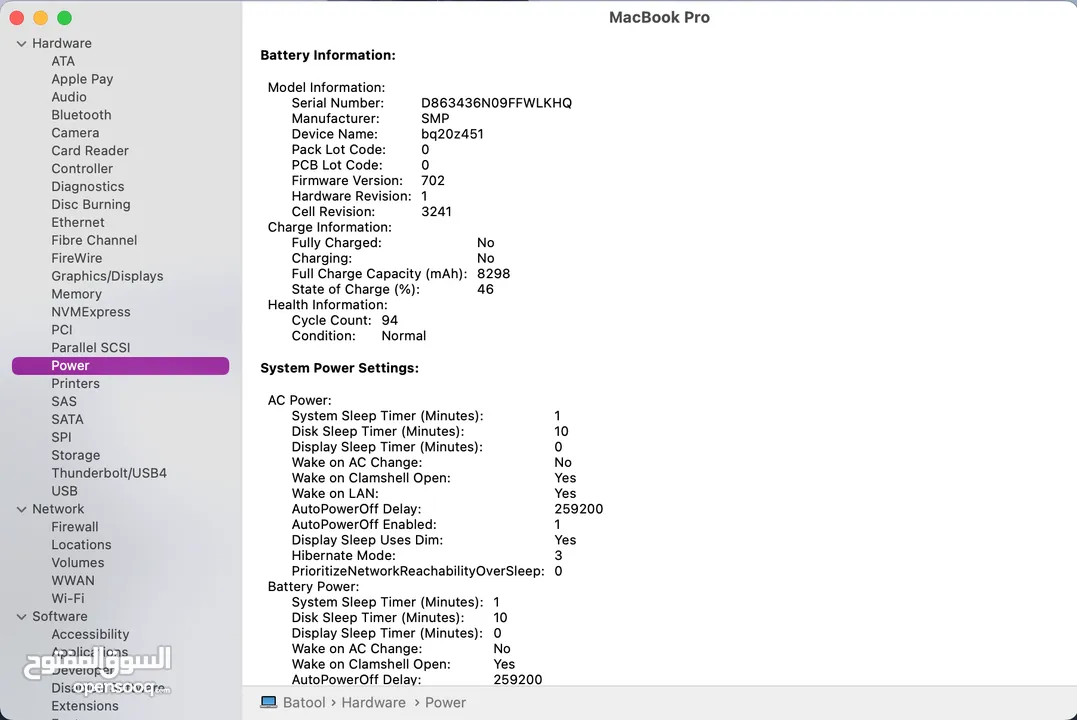
Task: Click State of Charge value 46
Action: click(486, 289)
